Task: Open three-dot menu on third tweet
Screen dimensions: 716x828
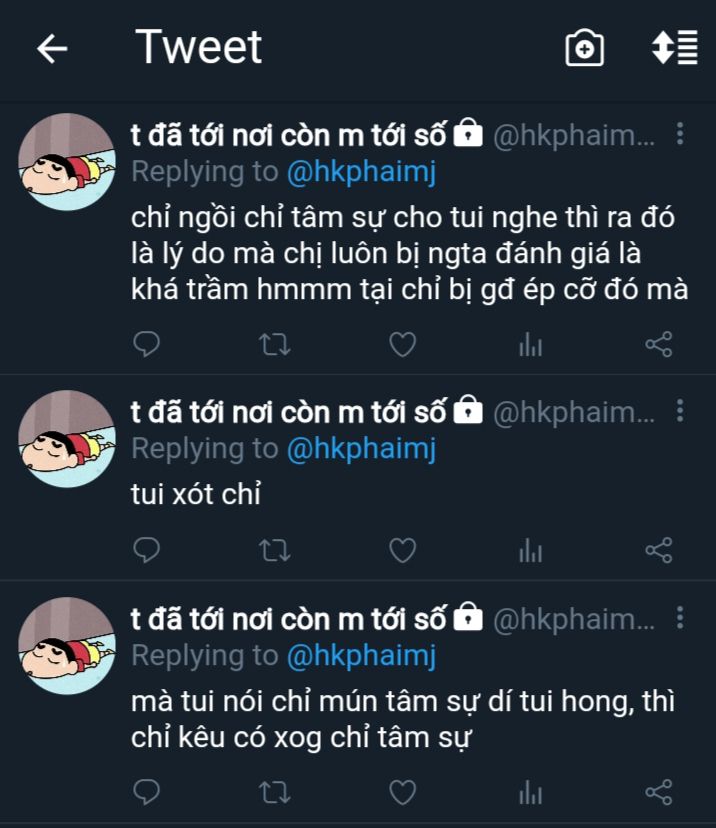Action: [680, 617]
